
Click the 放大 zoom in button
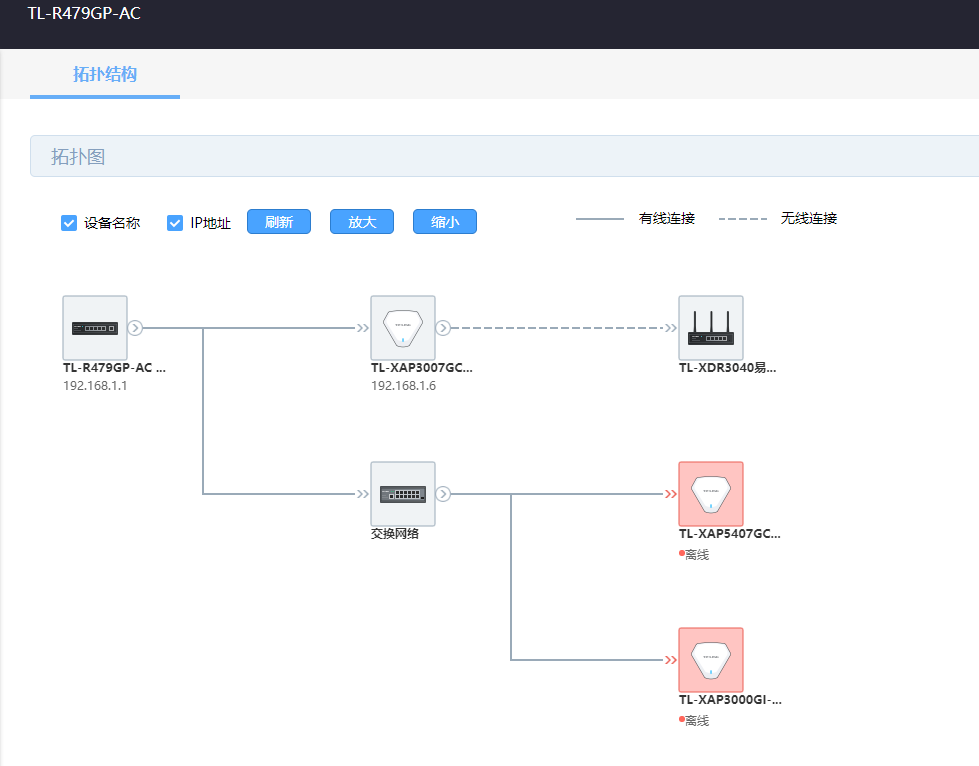(362, 222)
